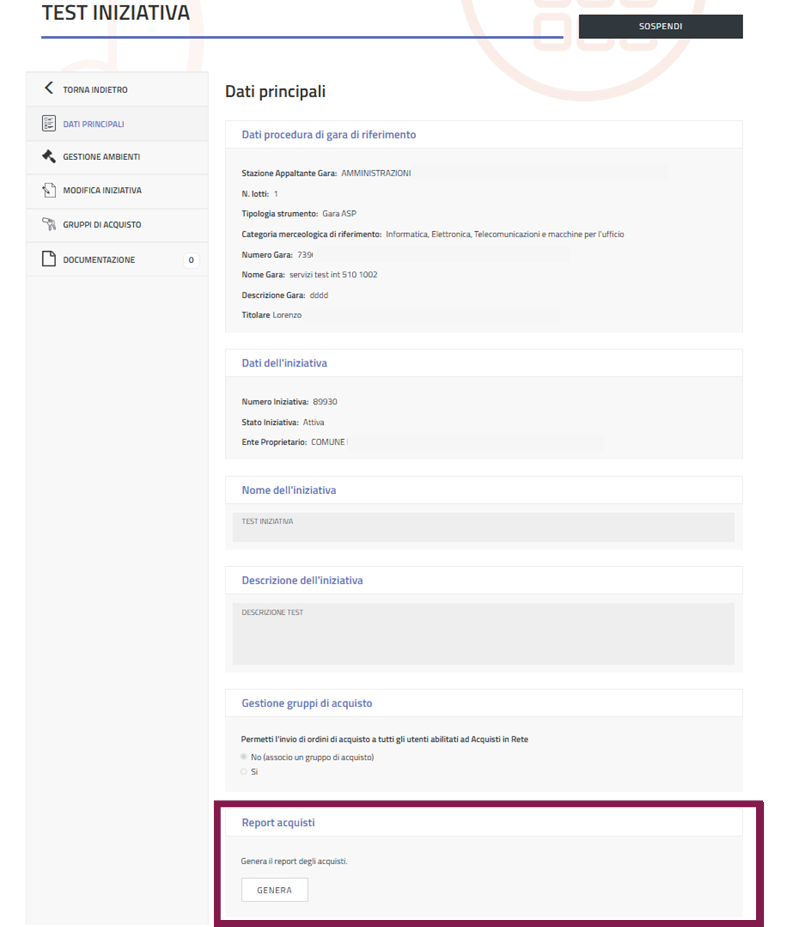This screenshot has width=810, height=927.
Task: Select the "No (associo un gruppo di acquisto)" radio
Action: coord(244,757)
